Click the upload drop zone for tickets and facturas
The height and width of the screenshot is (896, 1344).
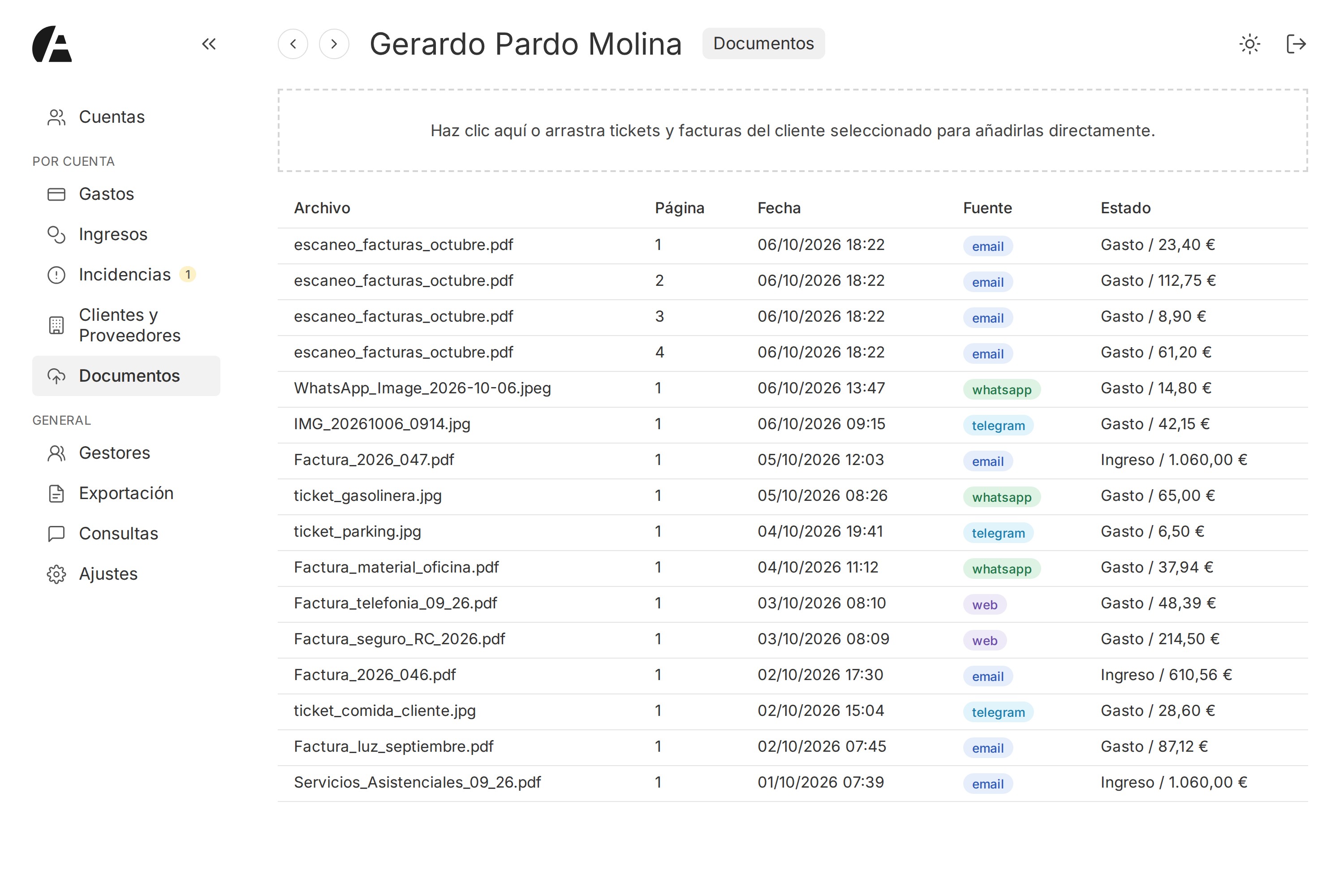click(x=793, y=130)
